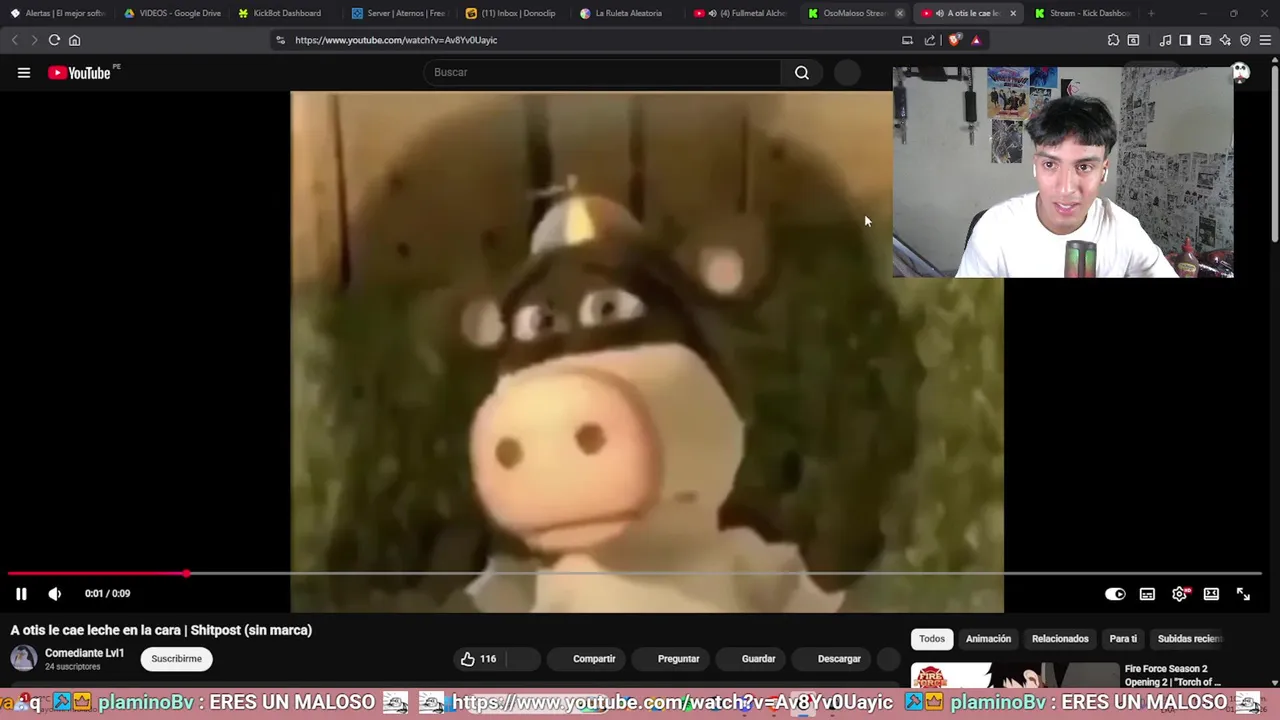
Task: Open the account avatar at top right
Action: [1240, 72]
